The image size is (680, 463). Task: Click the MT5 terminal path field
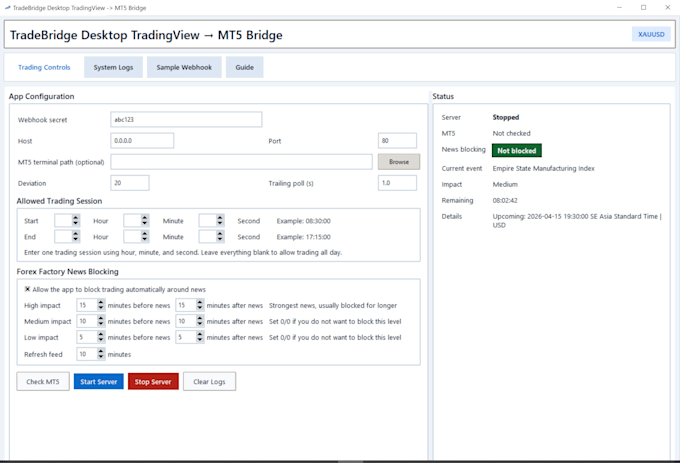pos(241,162)
